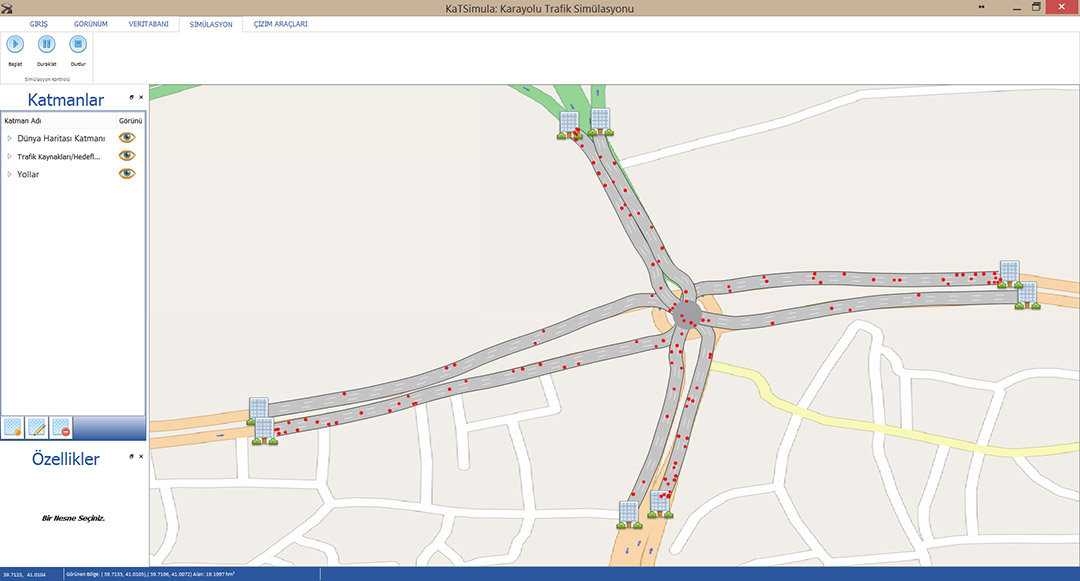Pause the simulation with Duraklat
This screenshot has height=581, width=1080.
[47, 45]
